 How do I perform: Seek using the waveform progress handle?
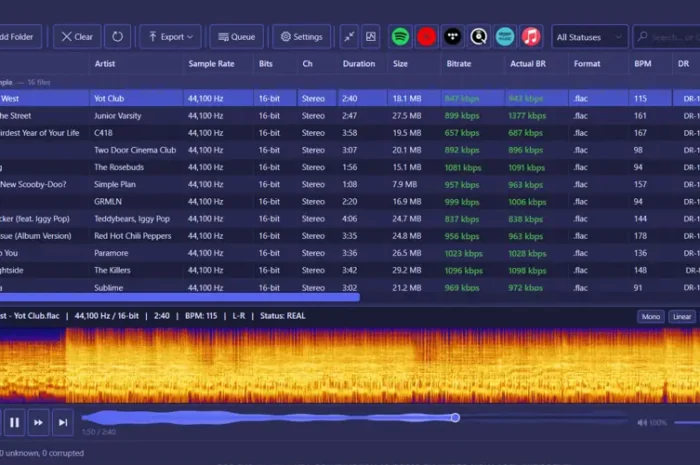(x=455, y=418)
